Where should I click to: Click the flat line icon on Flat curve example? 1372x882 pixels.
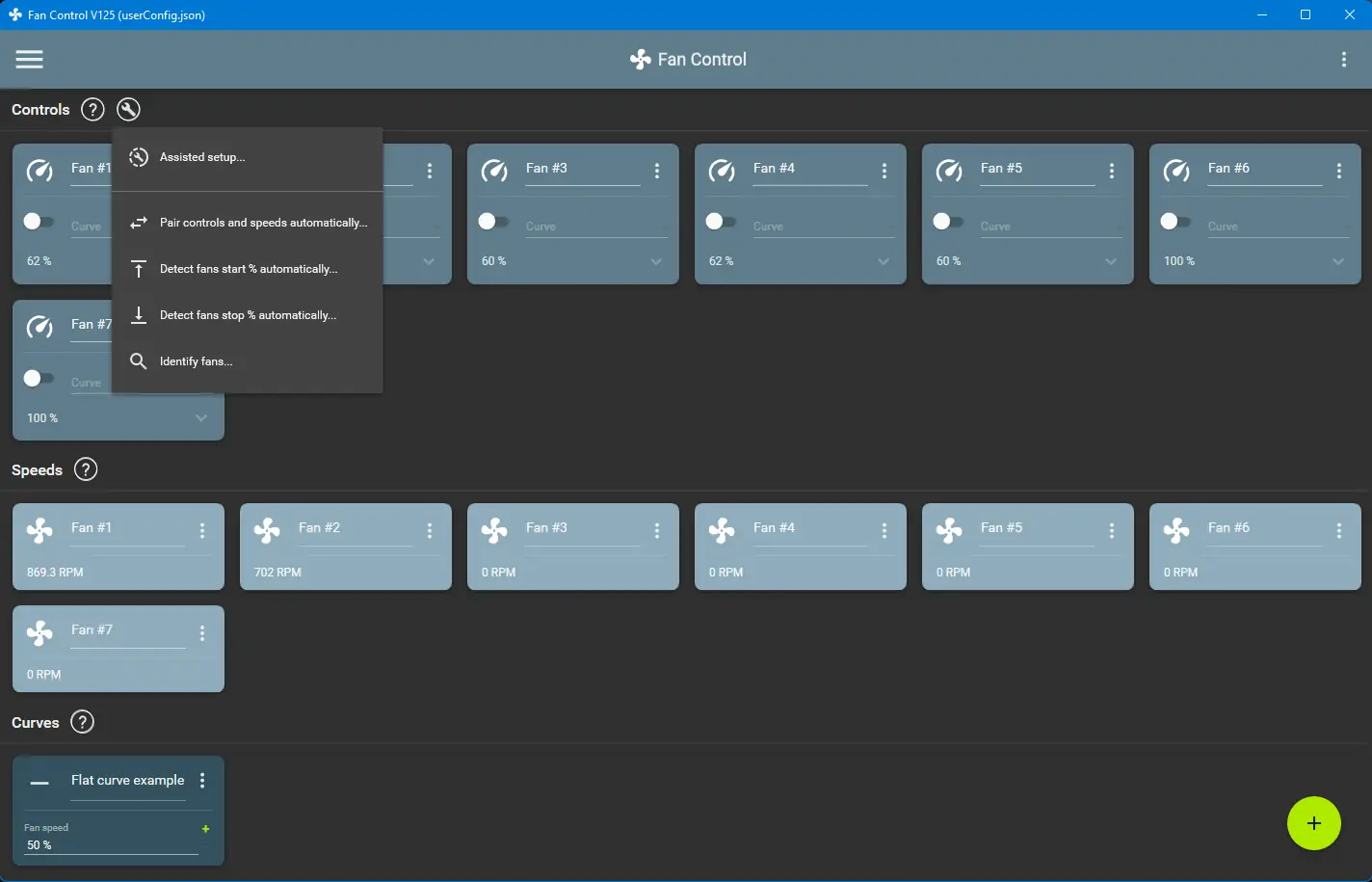[40, 783]
